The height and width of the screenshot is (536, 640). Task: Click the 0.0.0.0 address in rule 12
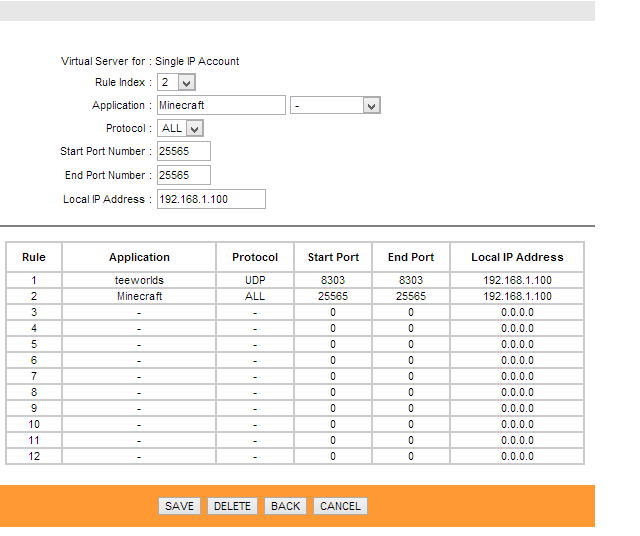pyautogui.click(x=517, y=456)
